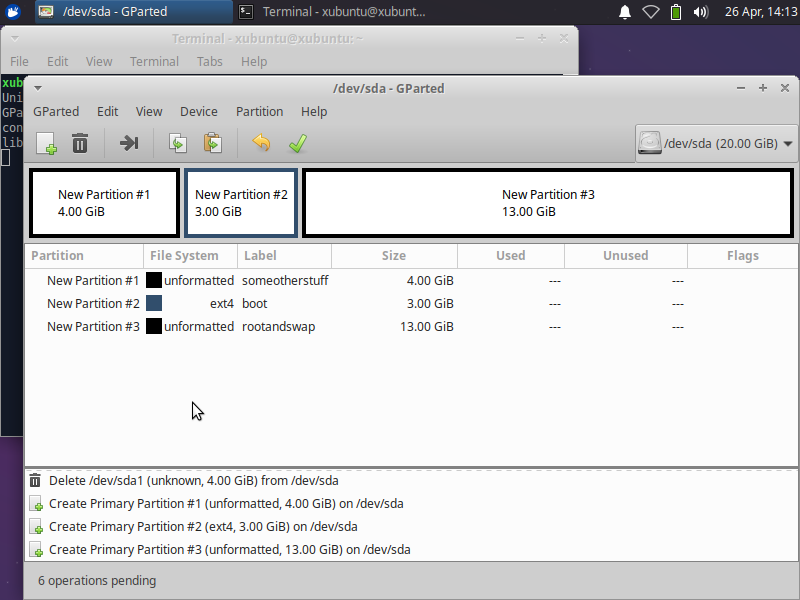Viewport: 800px width, 600px height.
Task: Click the Used column header
Action: click(x=511, y=256)
